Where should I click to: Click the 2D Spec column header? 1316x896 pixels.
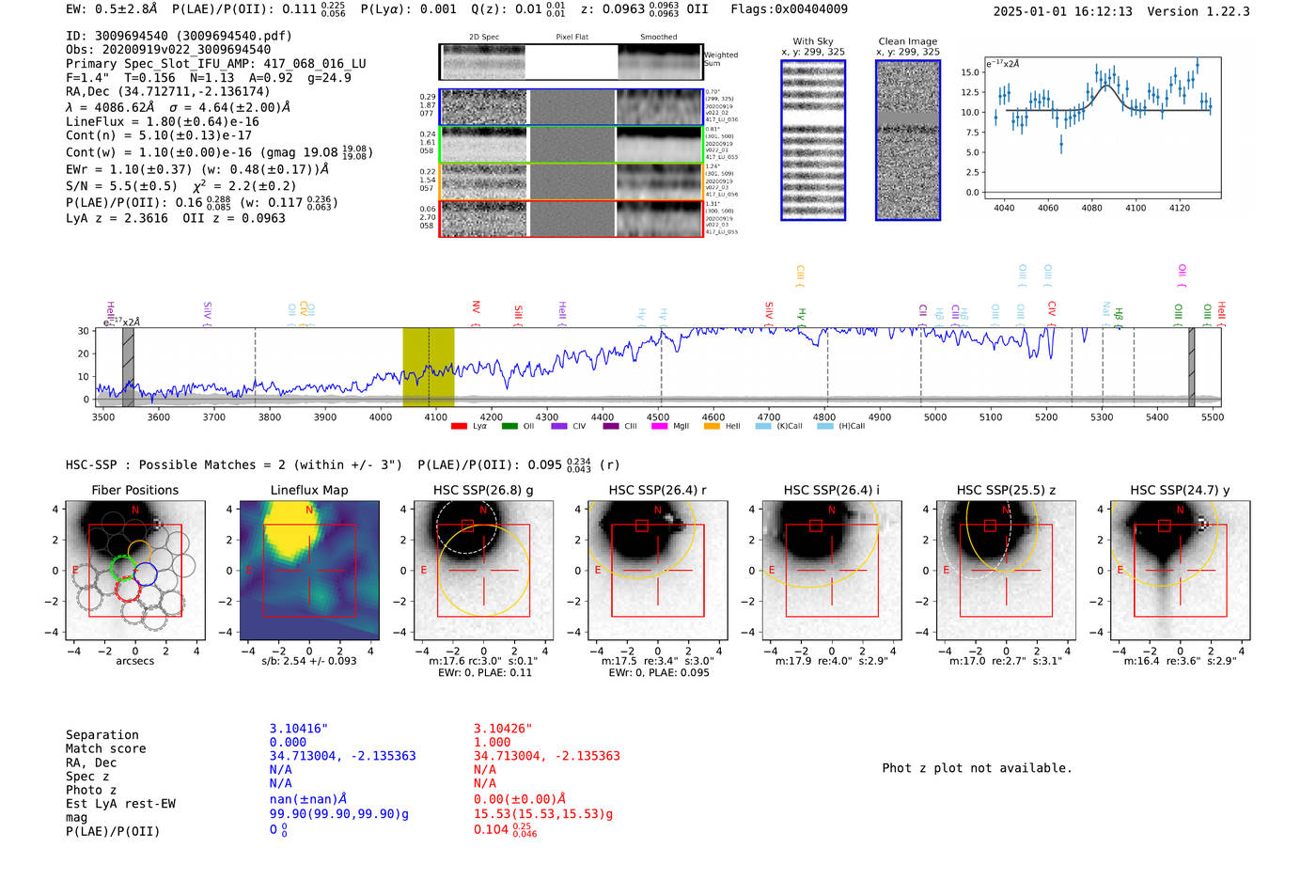click(484, 37)
